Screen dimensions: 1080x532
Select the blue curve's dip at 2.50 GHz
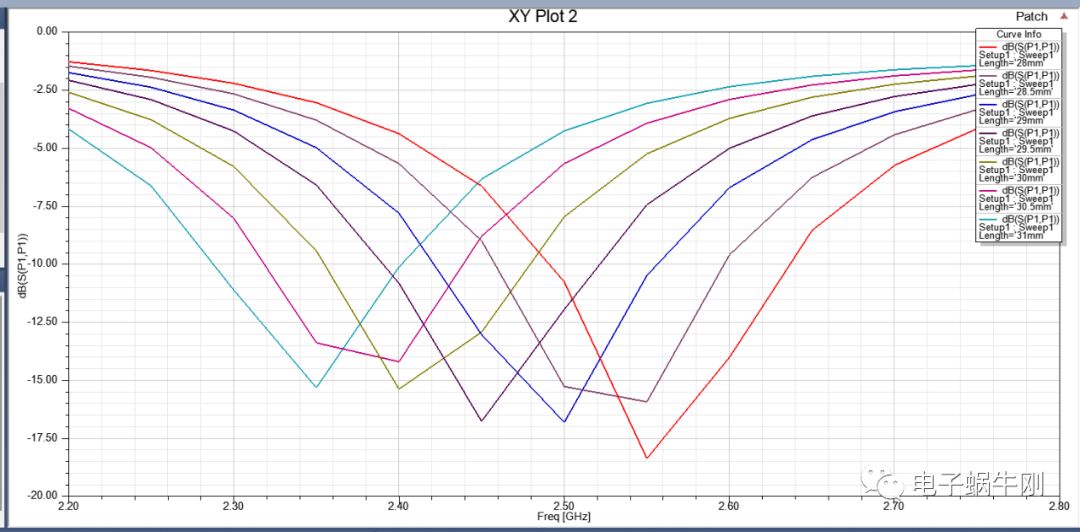pyautogui.click(x=565, y=421)
